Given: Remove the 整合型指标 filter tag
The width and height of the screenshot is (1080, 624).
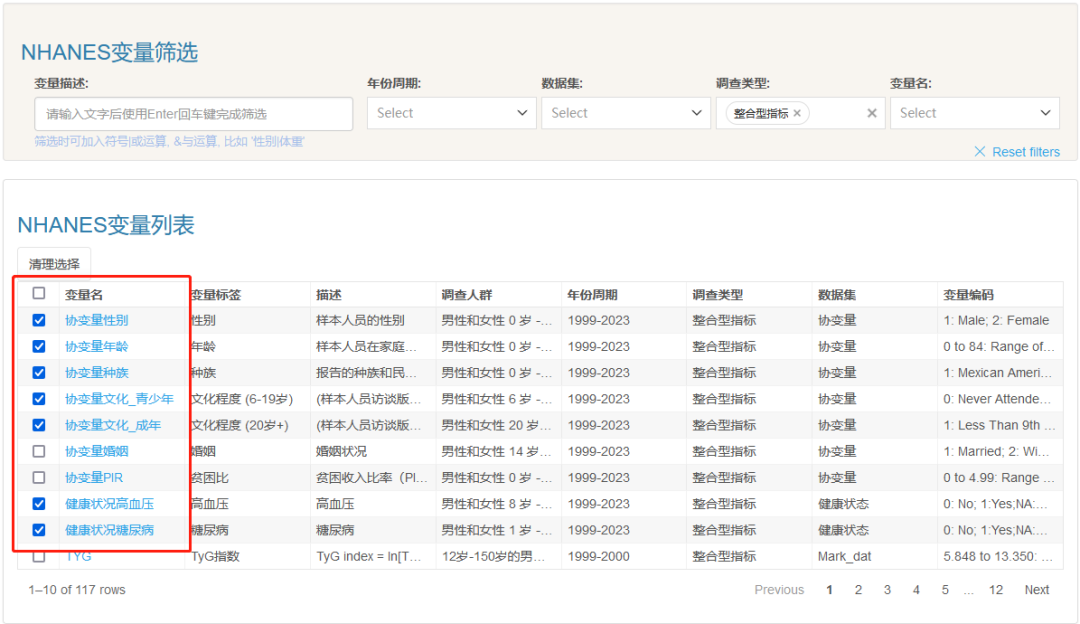Looking at the screenshot, I should pos(797,114).
